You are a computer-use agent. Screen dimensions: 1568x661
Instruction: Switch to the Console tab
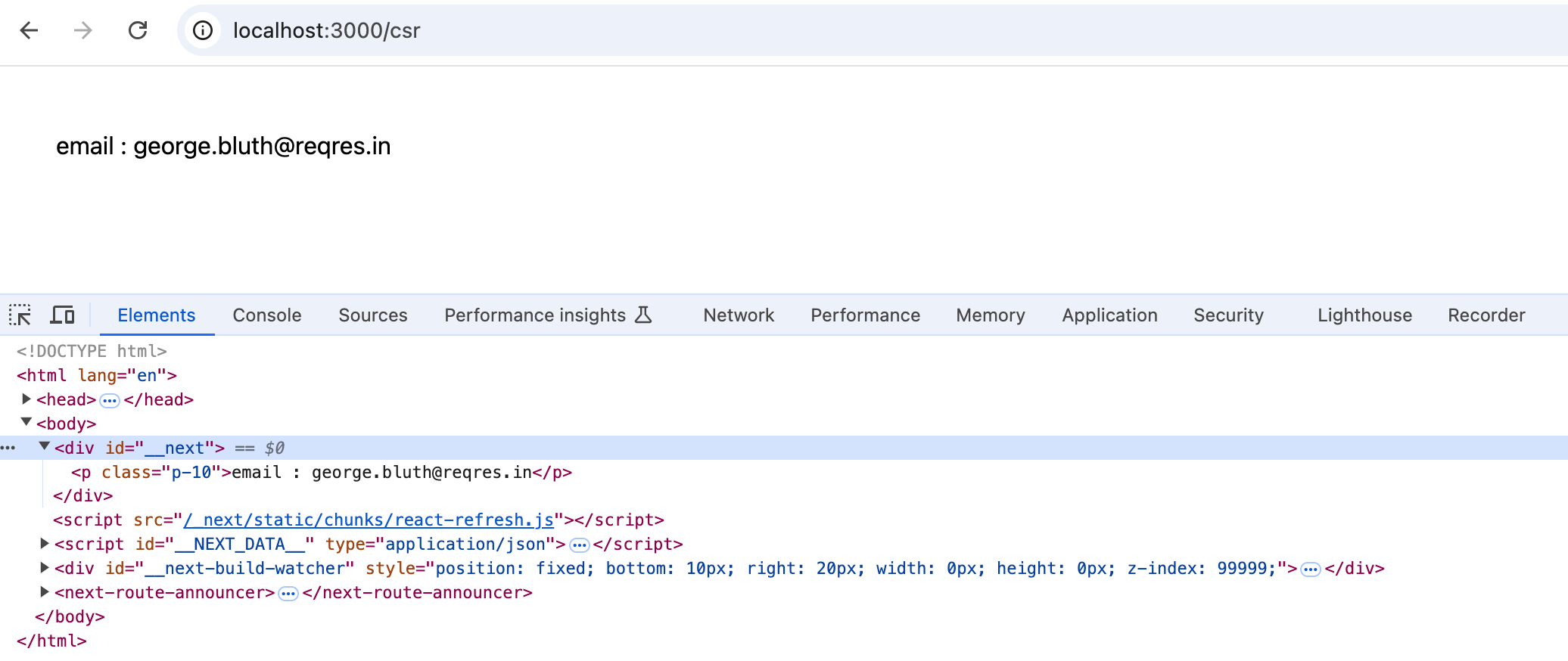[x=266, y=315]
